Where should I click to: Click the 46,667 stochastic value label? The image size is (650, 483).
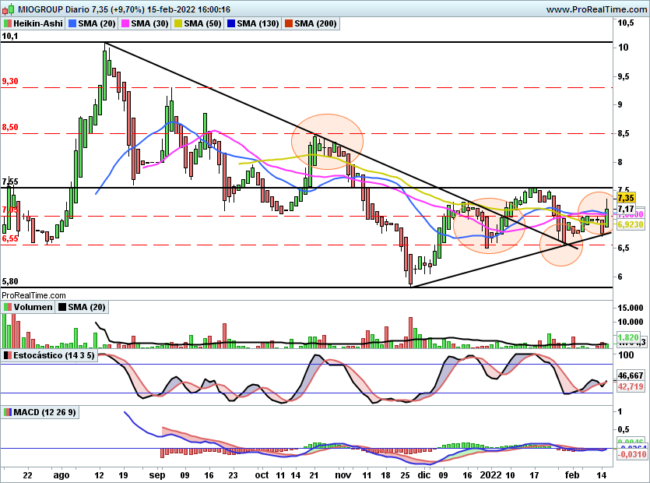point(631,376)
